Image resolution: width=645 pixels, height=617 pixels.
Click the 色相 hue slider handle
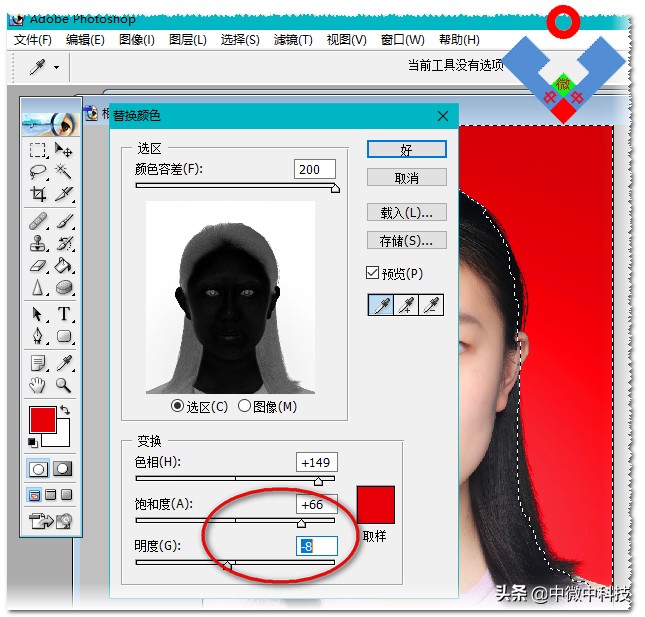318,481
